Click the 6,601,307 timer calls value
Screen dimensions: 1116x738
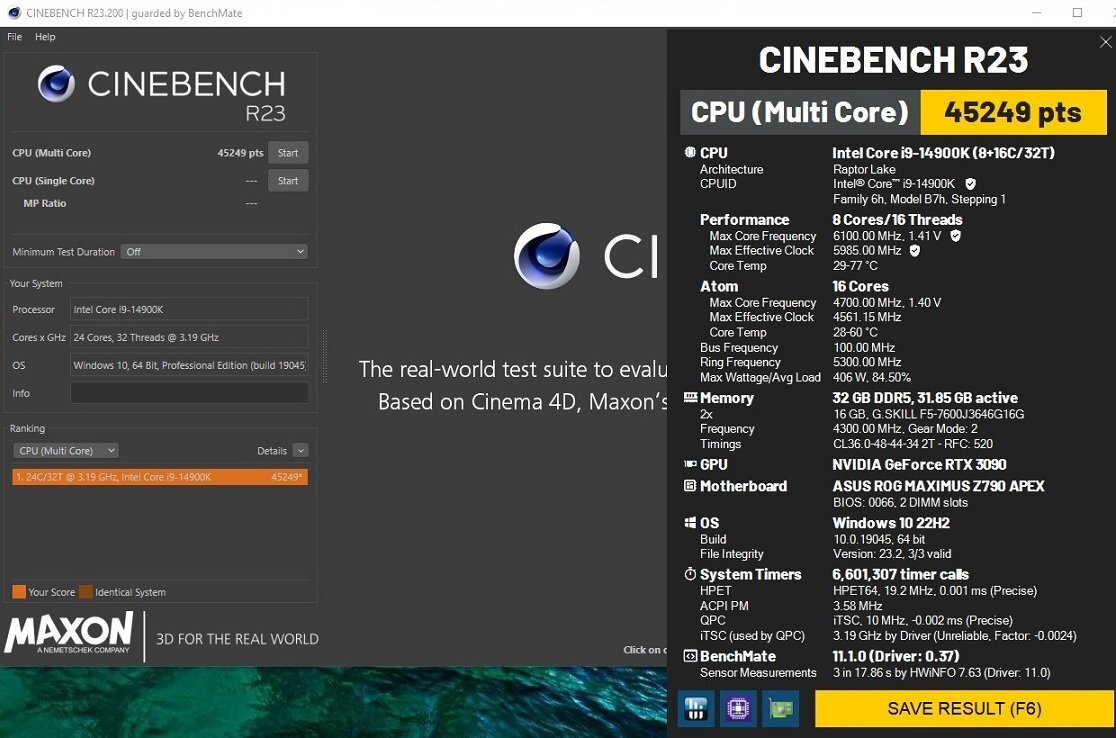click(900, 574)
